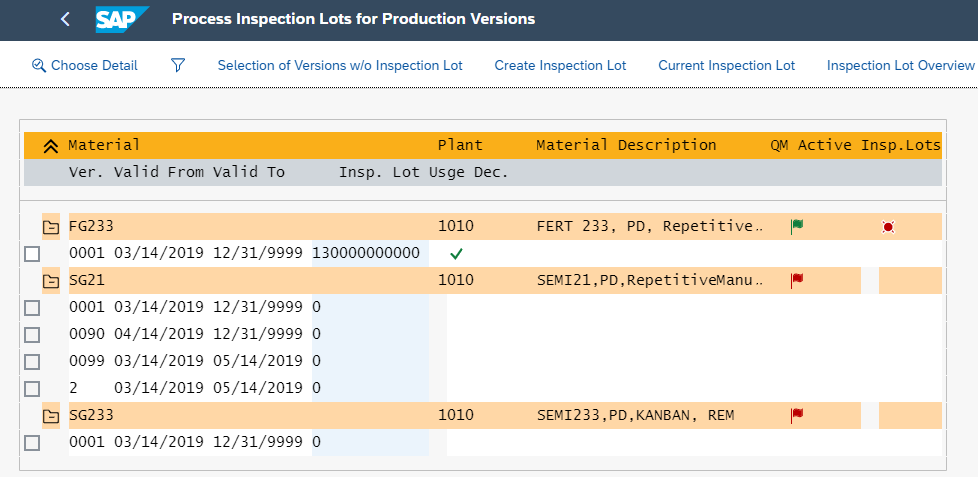Go back using the header arrow
This screenshot has height=477, width=978.
tap(65, 19)
